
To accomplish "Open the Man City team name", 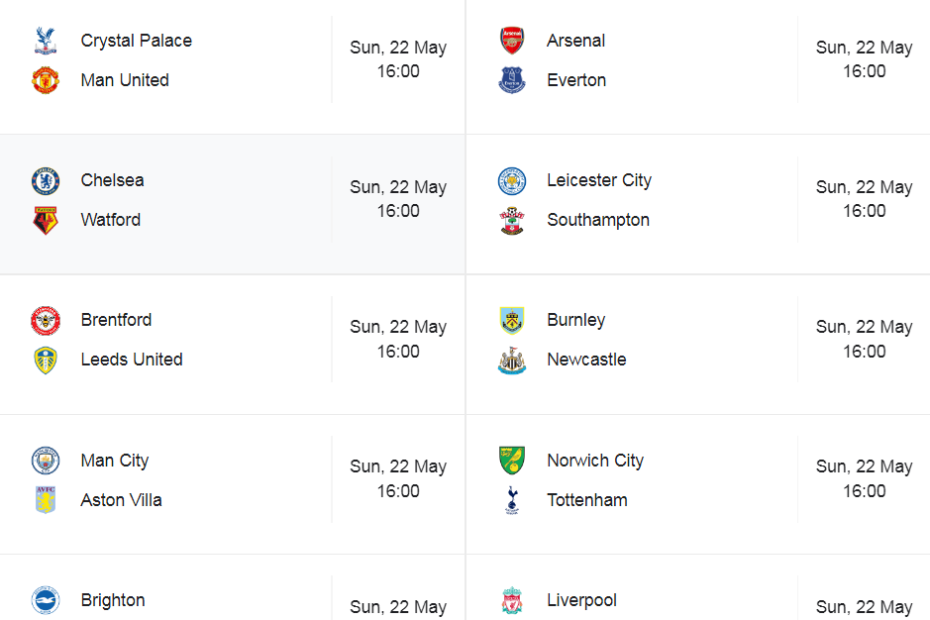I will tap(114, 460).
